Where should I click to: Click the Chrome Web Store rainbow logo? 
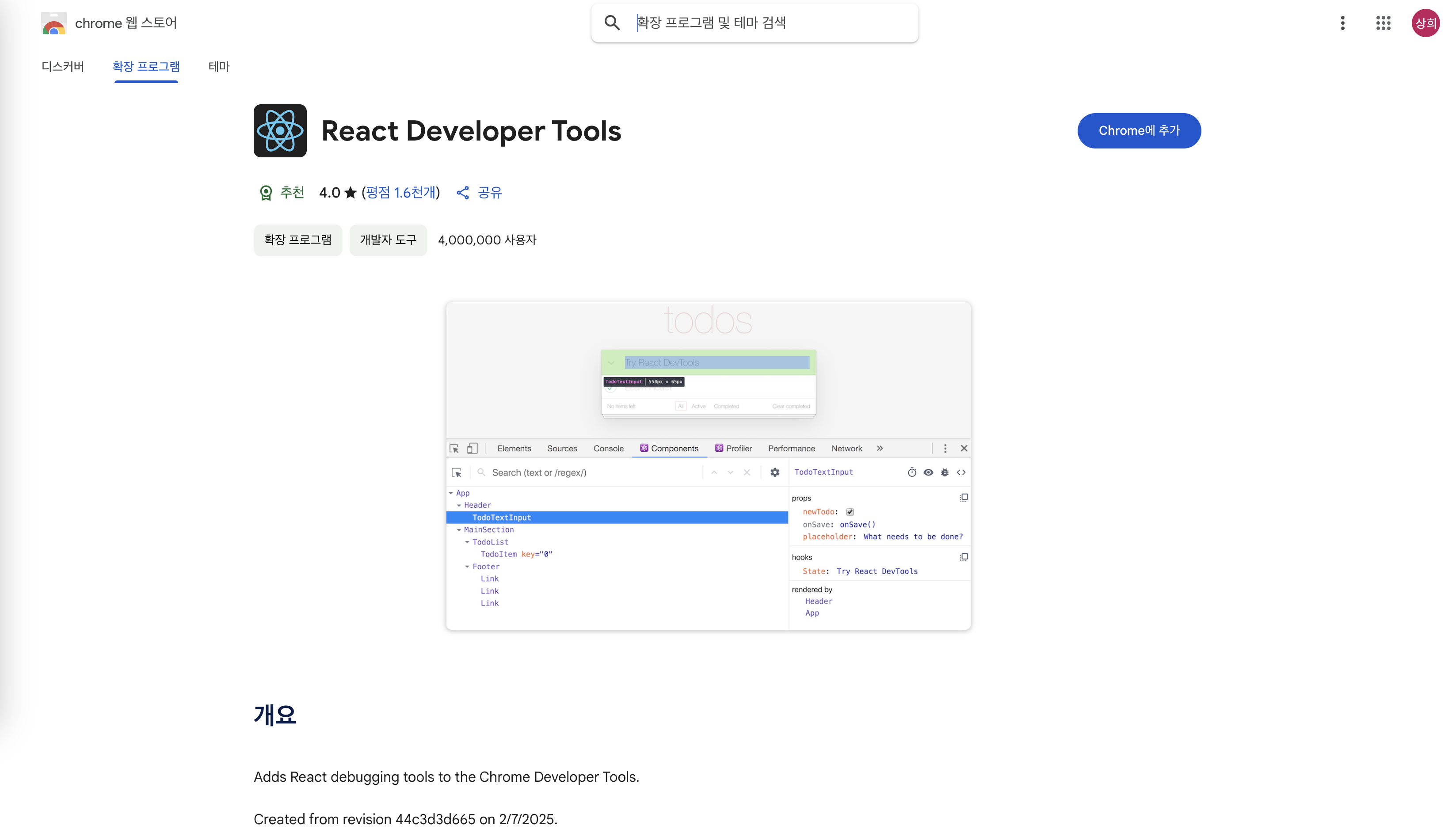[53, 23]
